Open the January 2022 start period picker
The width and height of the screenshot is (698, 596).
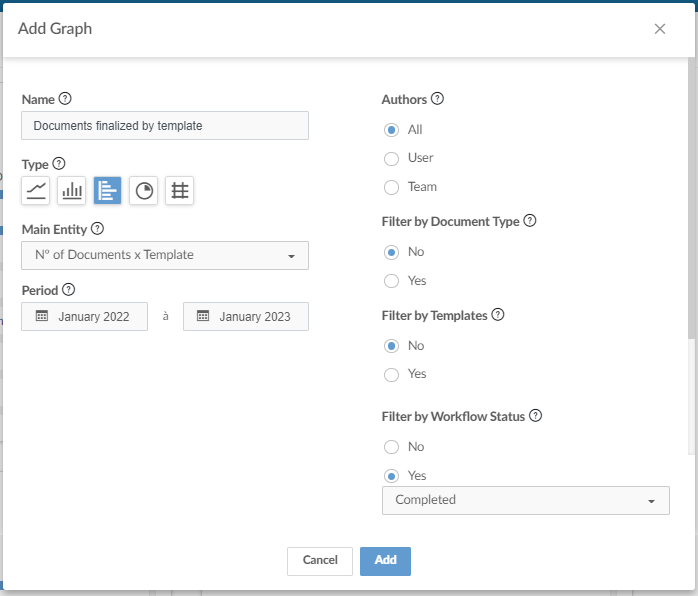coord(85,316)
